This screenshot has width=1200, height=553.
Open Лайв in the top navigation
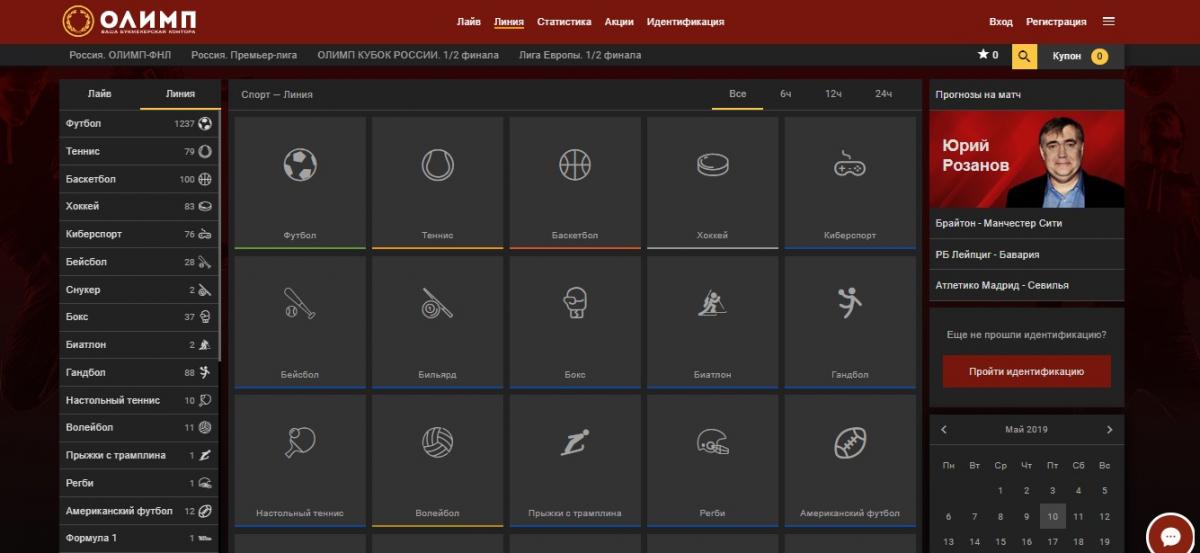(x=468, y=21)
